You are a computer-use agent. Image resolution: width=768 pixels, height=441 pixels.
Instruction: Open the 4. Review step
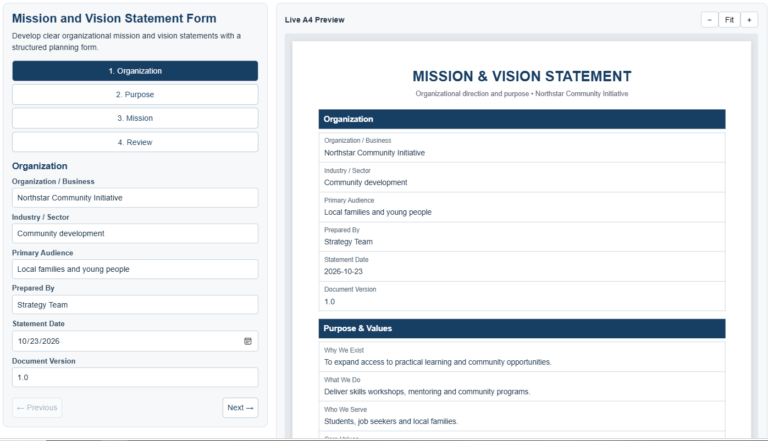(x=135, y=142)
